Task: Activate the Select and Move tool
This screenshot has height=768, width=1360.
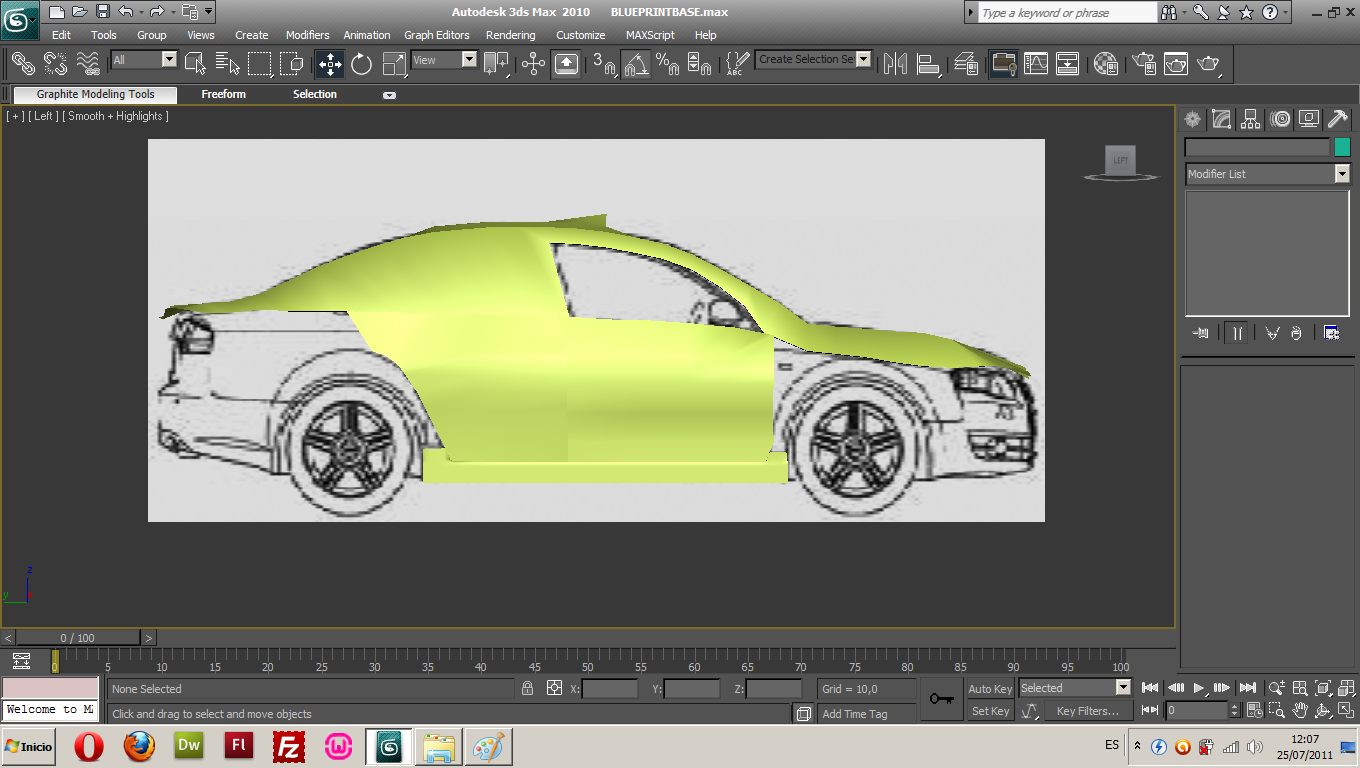Action: (330, 64)
